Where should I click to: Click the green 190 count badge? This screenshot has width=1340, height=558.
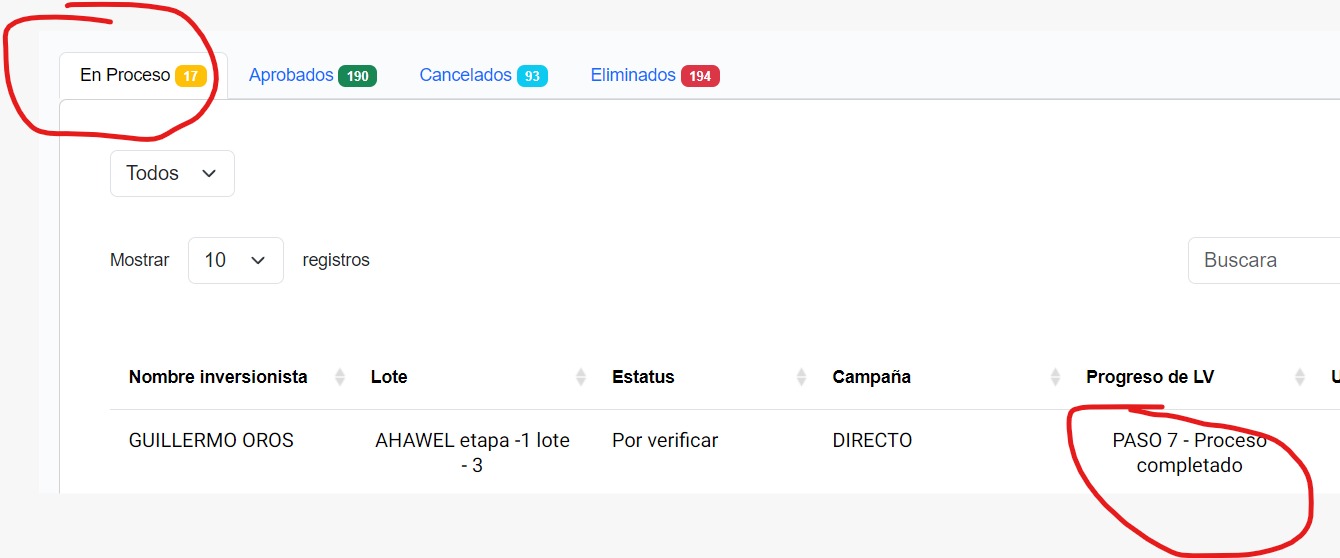click(357, 76)
